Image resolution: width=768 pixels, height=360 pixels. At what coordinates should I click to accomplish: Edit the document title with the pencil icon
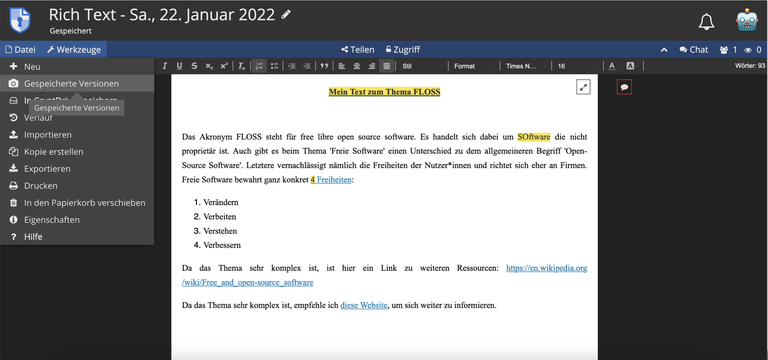pos(286,15)
